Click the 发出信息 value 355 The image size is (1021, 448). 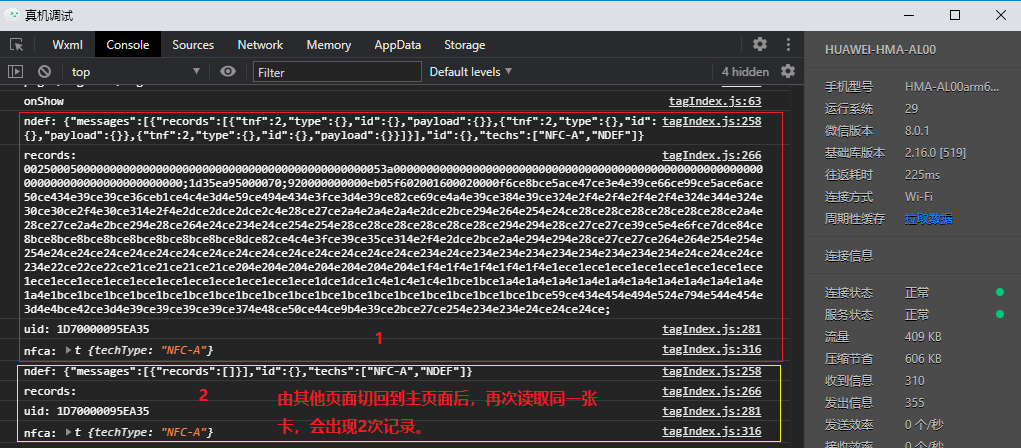pyautogui.click(x=915, y=402)
